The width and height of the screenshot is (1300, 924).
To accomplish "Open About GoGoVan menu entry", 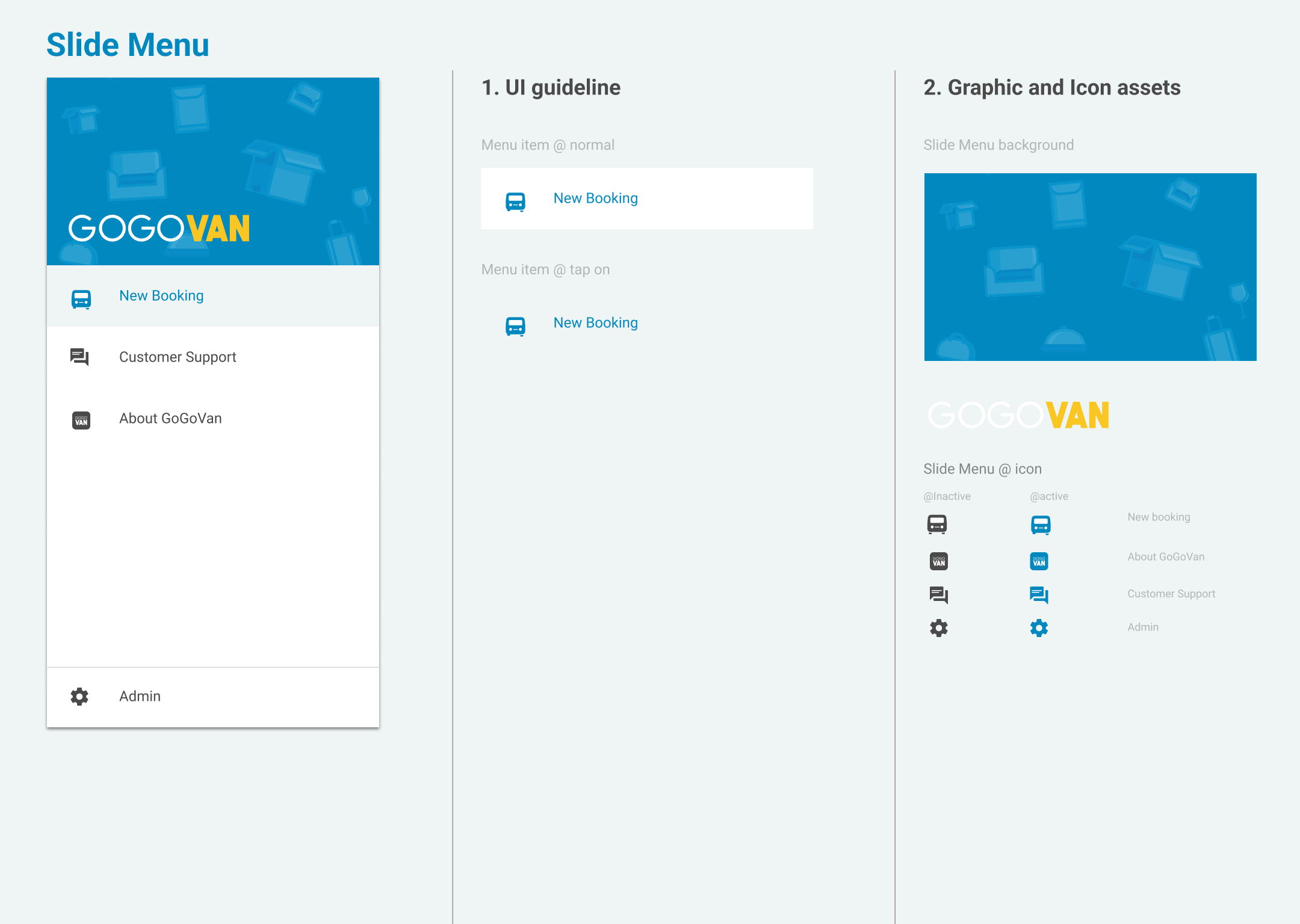I will click(x=213, y=419).
